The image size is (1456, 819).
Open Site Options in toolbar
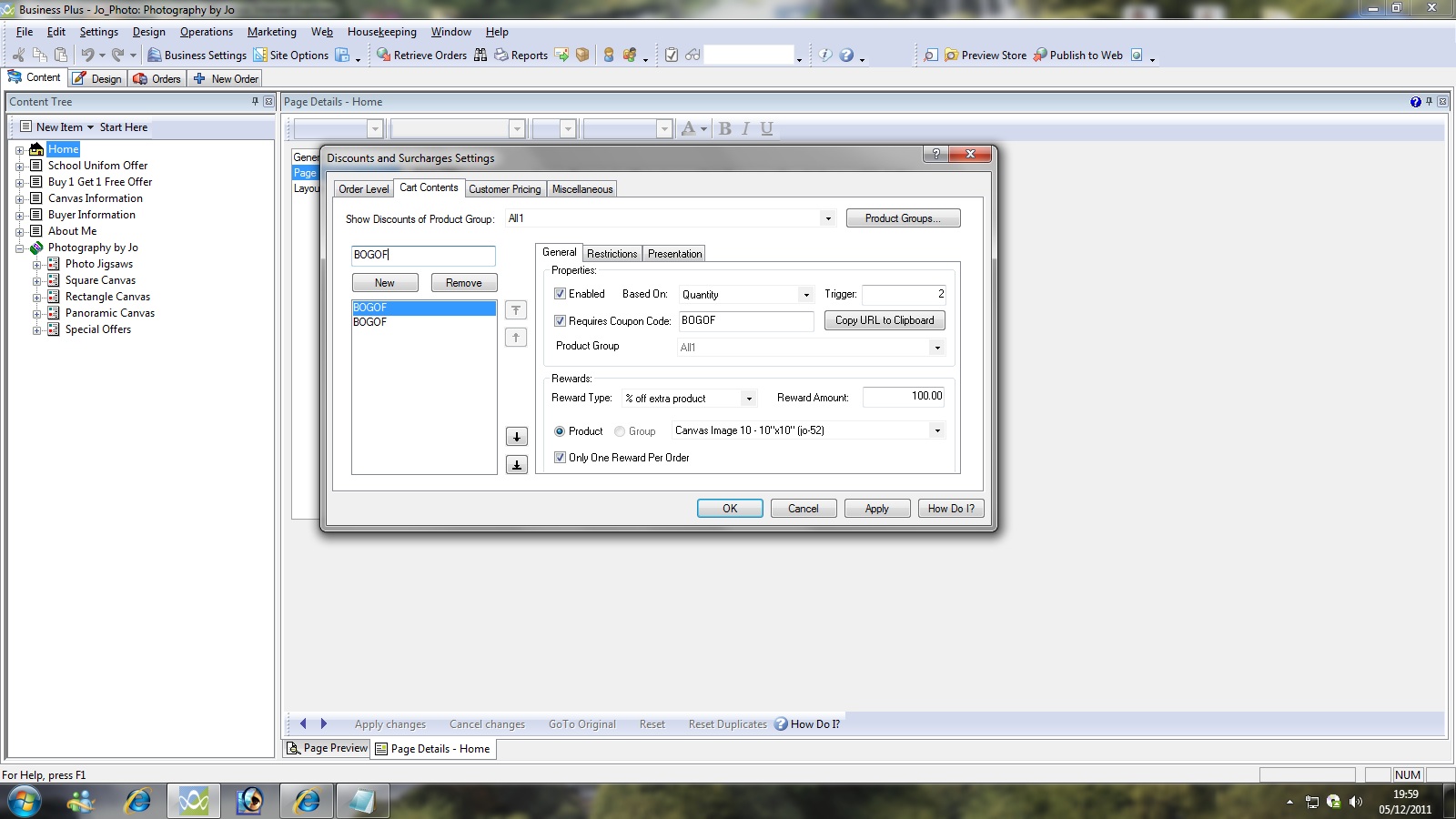[260, 55]
